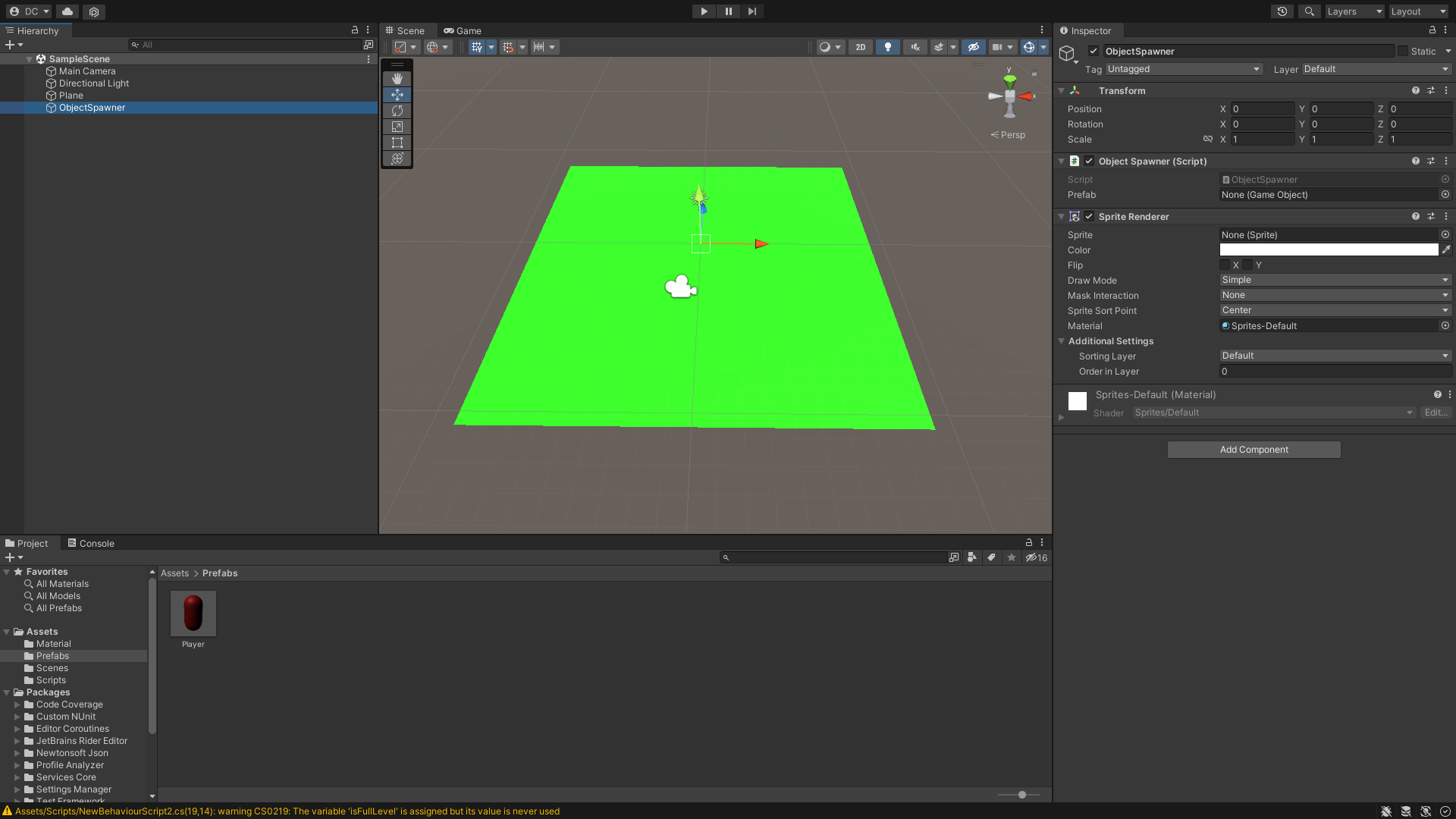This screenshot has width=1456, height=819.
Task: Click the Add Component button
Action: [x=1254, y=450]
